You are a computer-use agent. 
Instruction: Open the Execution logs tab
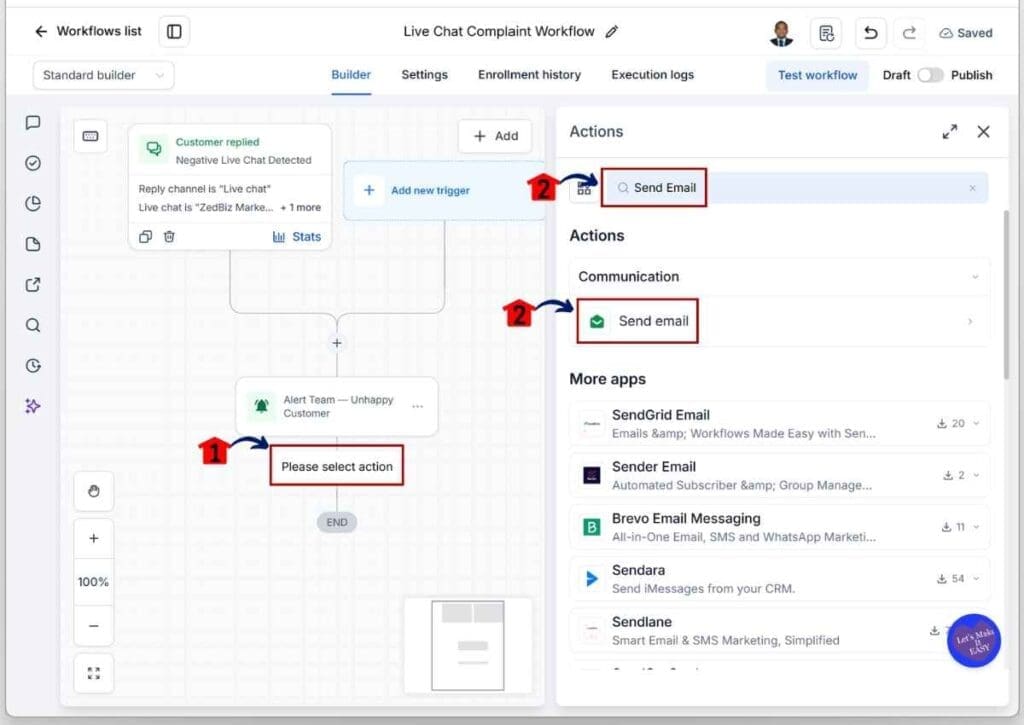click(652, 75)
